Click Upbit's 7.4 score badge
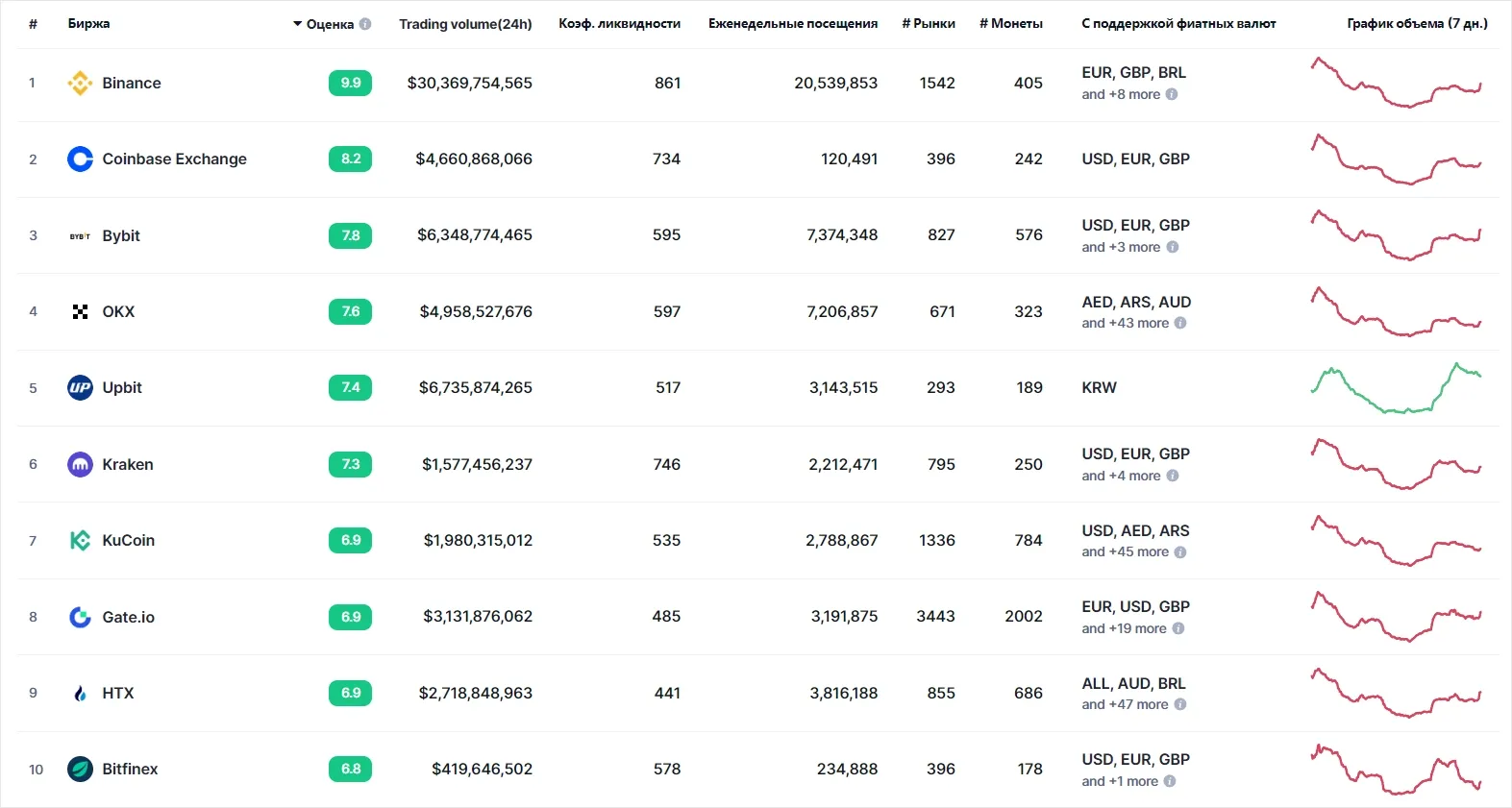 [x=350, y=388]
